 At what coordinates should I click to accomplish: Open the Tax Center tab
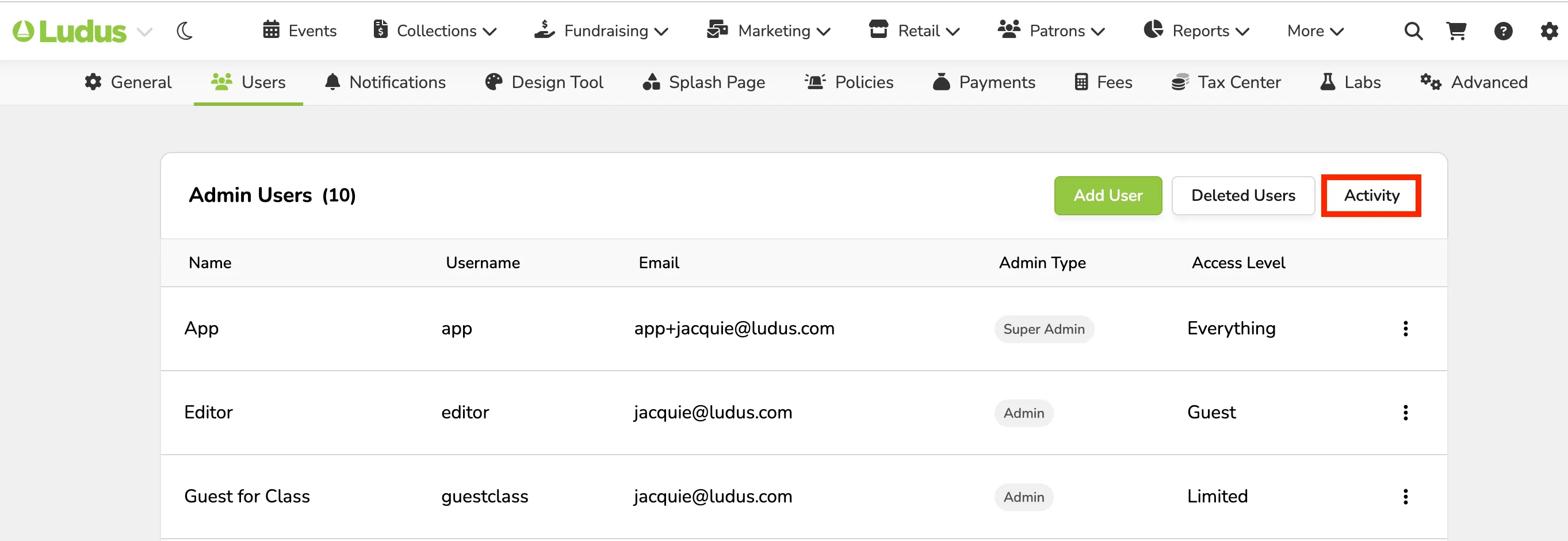point(1226,82)
